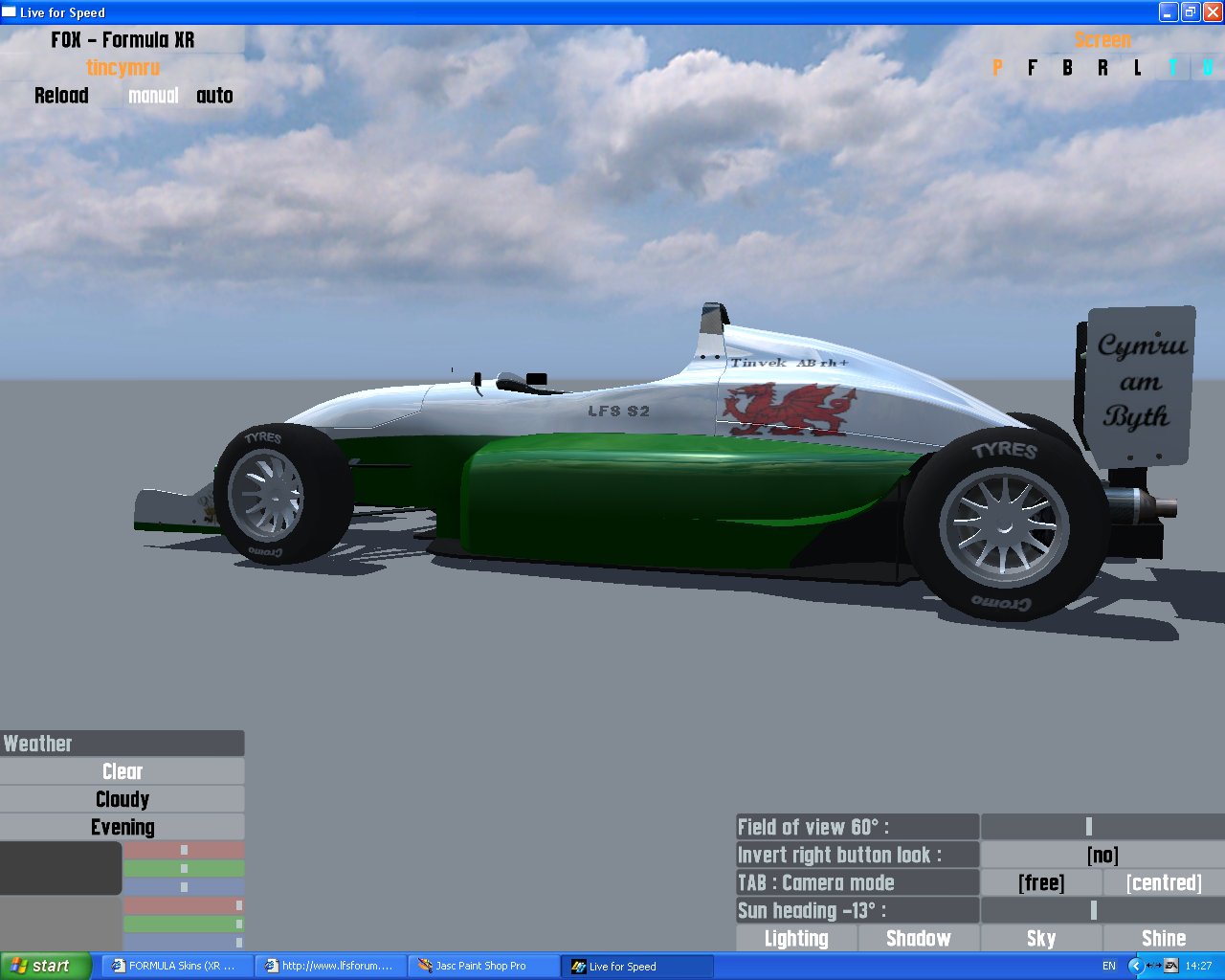Image resolution: width=1225 pixels, height=980 pixels.
Task: Click the Live for Speed title bar icon
Action: (10, 12)
